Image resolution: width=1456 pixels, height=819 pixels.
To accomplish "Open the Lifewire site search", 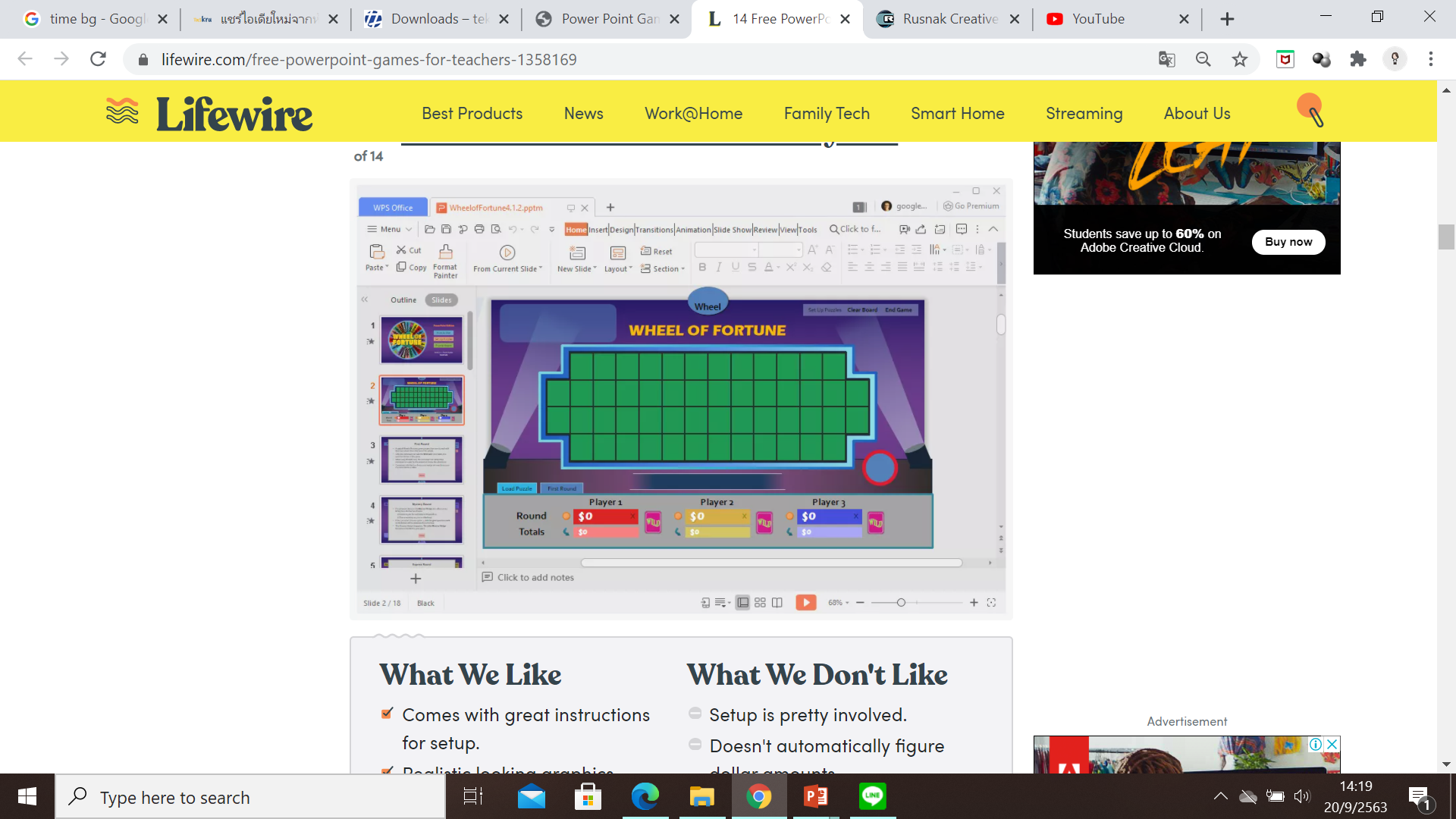I will tap(1310, 110).
